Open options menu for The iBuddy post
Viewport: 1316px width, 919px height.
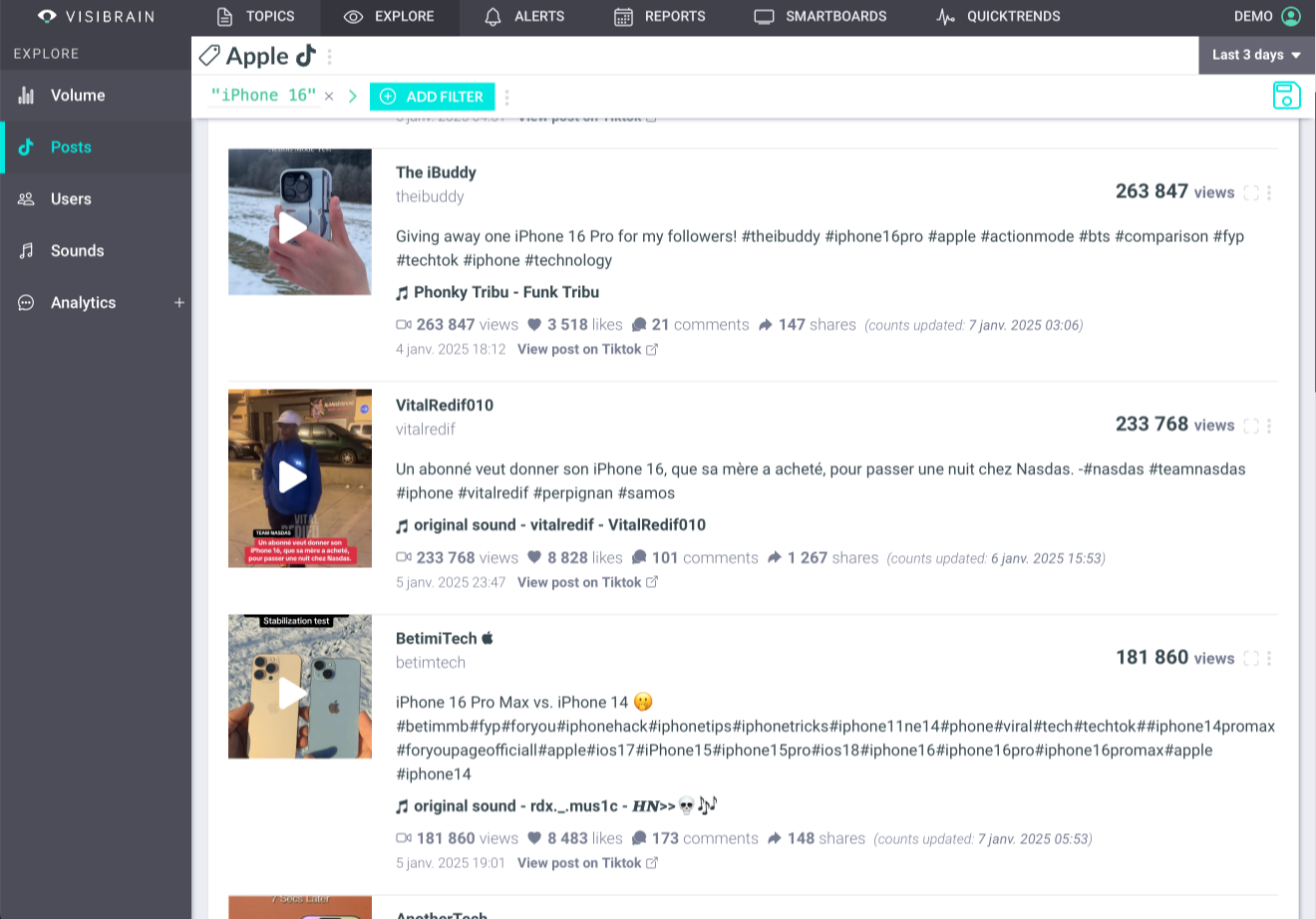pos(1269,192)
